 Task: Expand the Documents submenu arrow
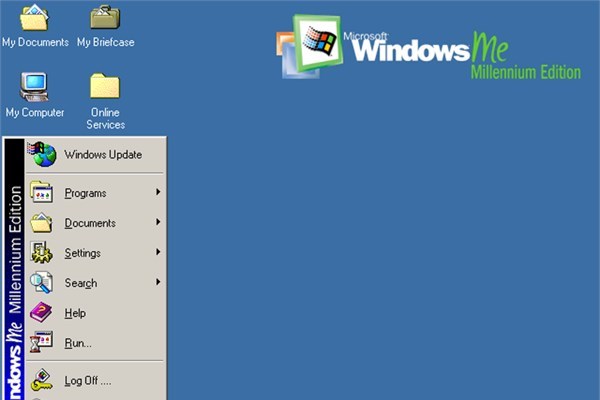pos(158,223)
